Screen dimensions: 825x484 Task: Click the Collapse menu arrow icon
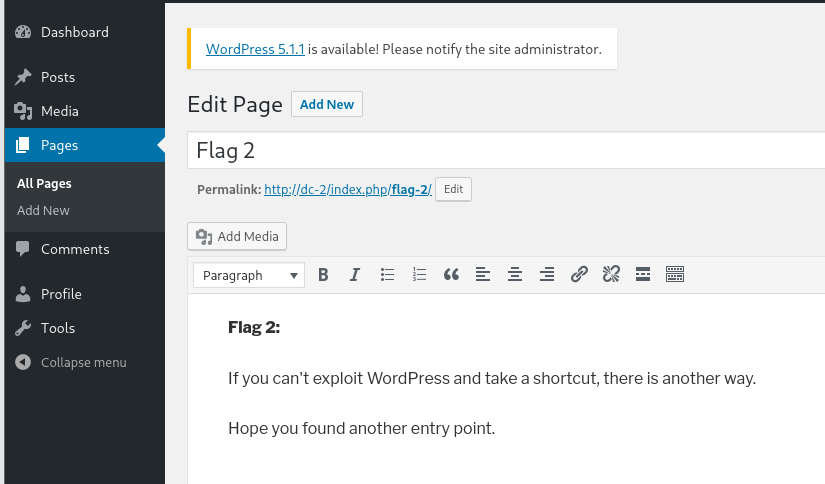coord(23,362)
